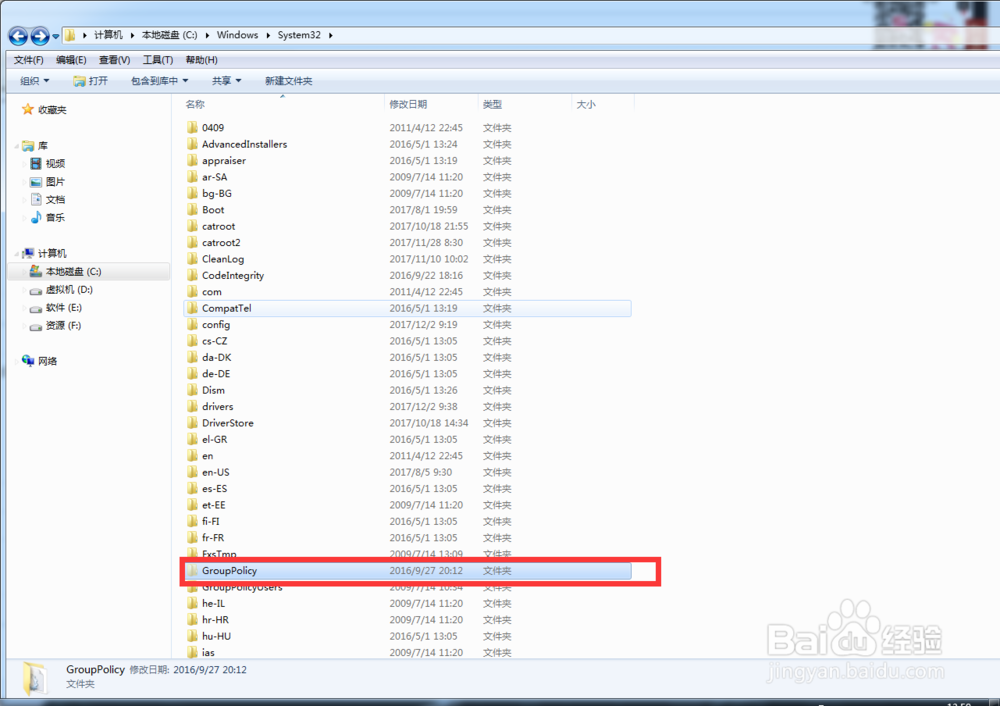Viewport: 1000px width, 706px height.
Task: Click the CleanLog folder name
Action: pos(223,259)
